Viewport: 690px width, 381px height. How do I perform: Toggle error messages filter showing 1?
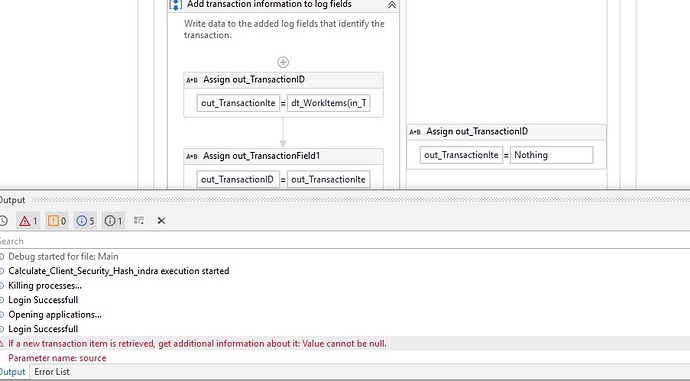[28, 221]
